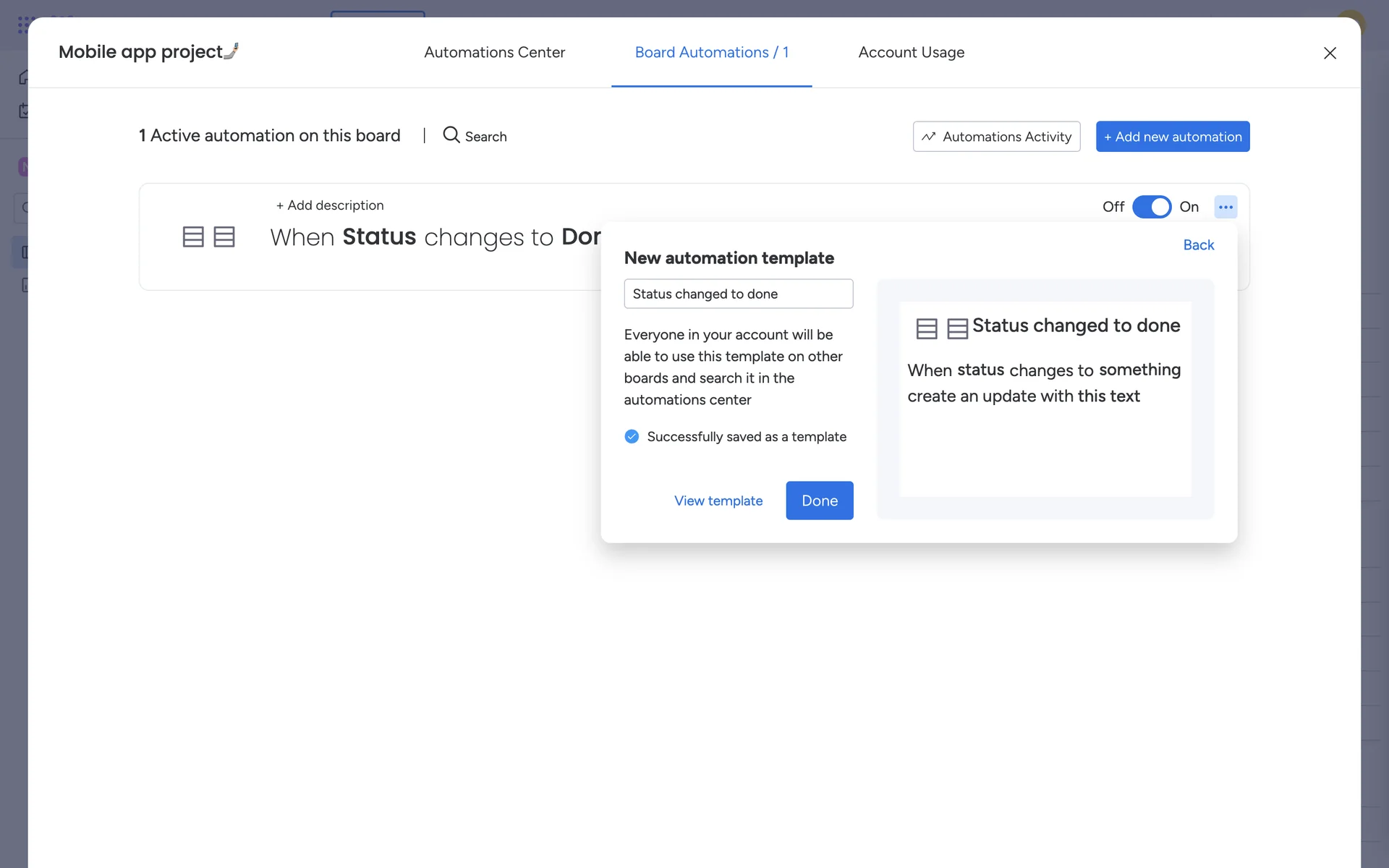Click the View template link
Screen dimensions: 1389x868
(x=718, y=501)
